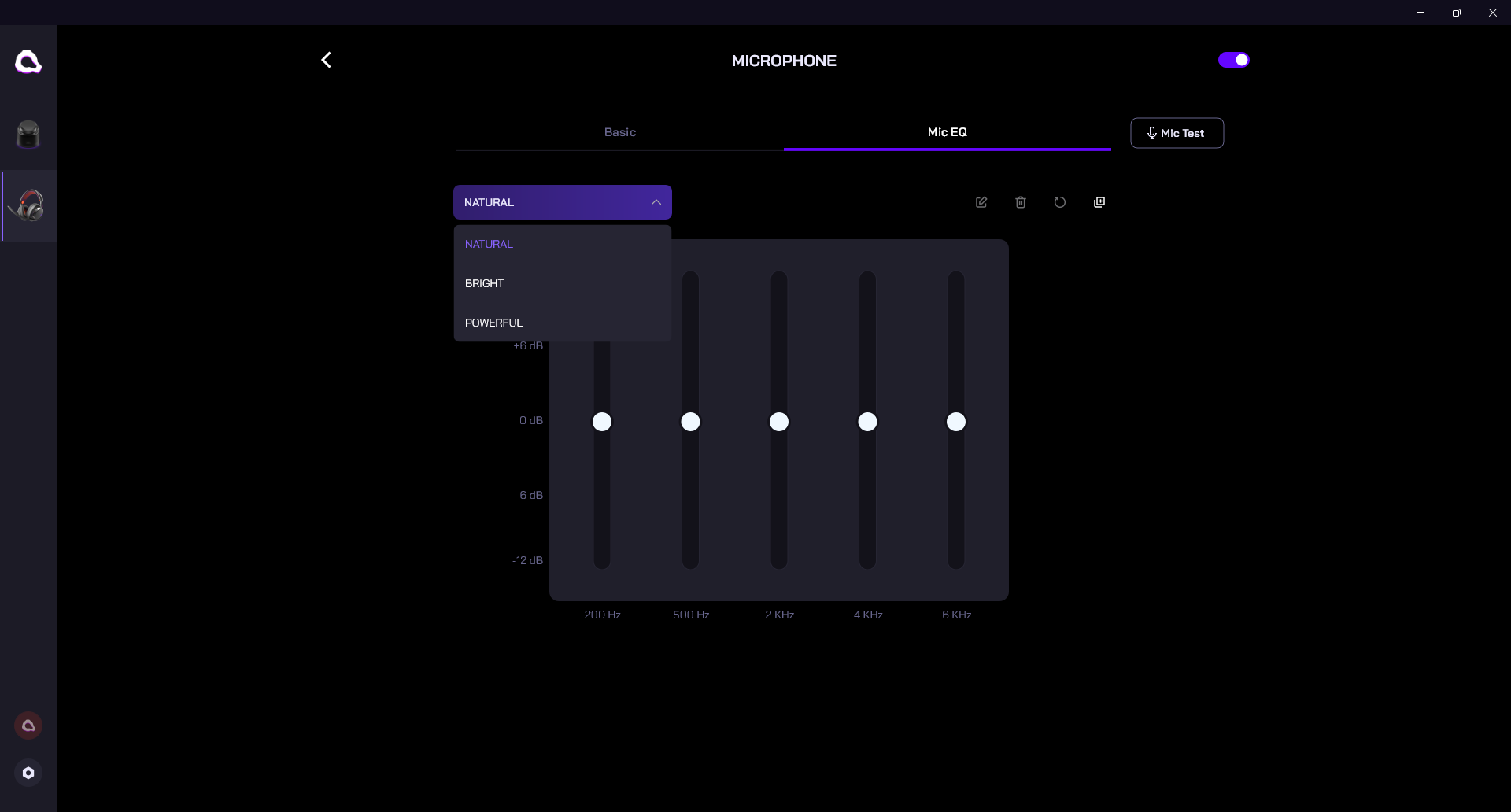Toggle the microphone switch off
1511x812 pixels.
point(1233,60)
